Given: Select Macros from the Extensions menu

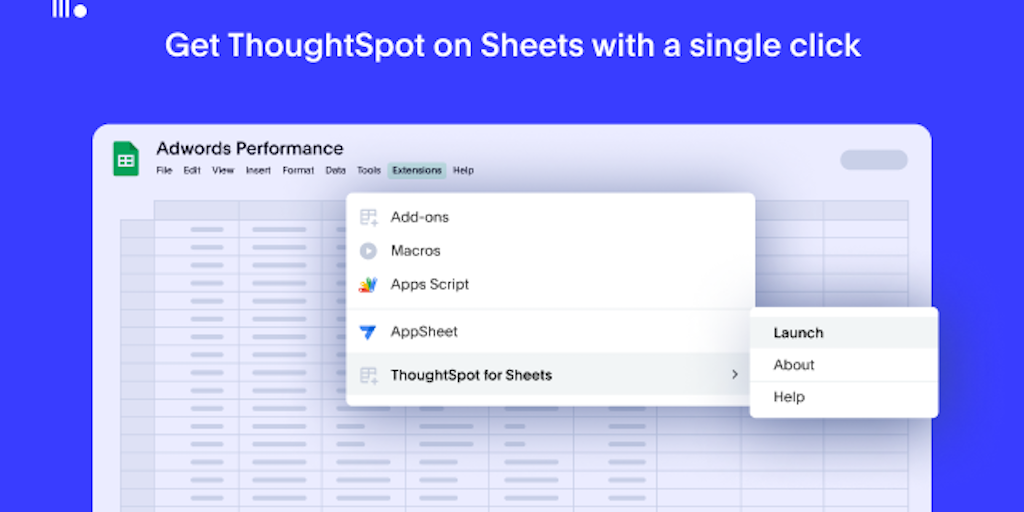Looking at the screenshot, I should tap(551, 251).
